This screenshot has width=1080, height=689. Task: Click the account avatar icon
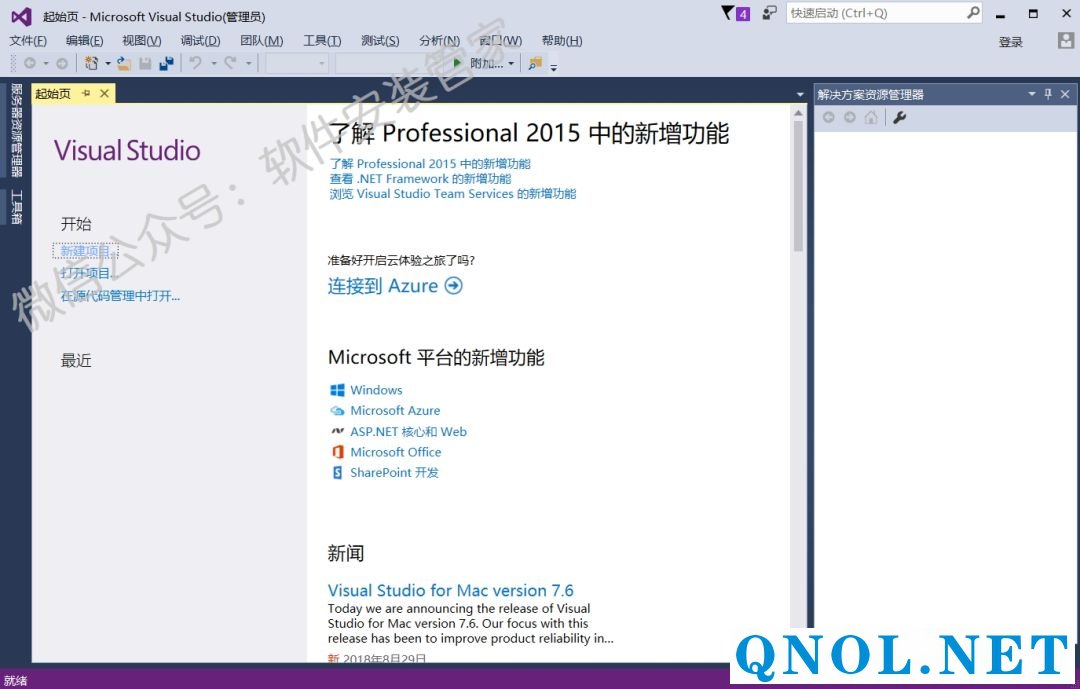pyautogui.click(x=1066, y=41)
